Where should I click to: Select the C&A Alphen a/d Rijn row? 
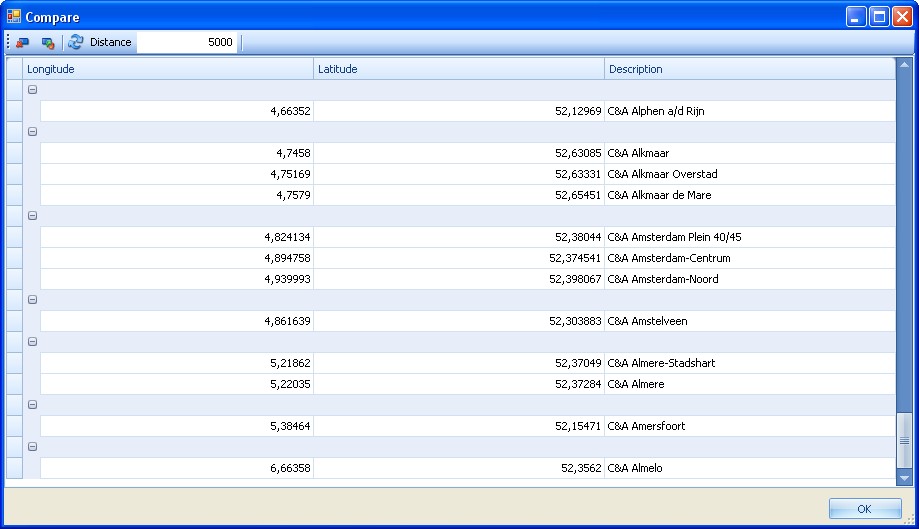[468, 111]
